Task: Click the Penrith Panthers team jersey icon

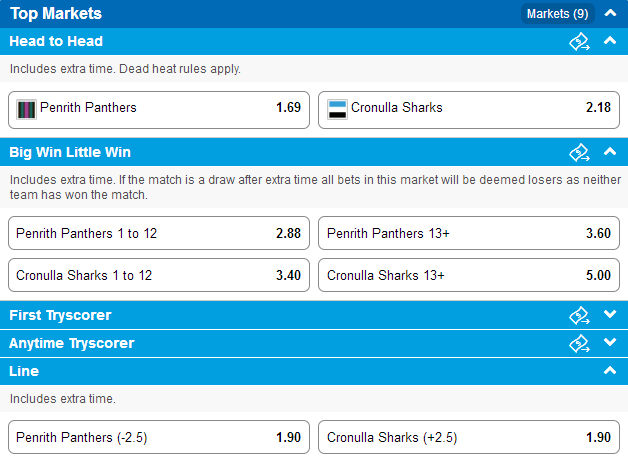Action: pyautogui.click(x=26, y=109)
